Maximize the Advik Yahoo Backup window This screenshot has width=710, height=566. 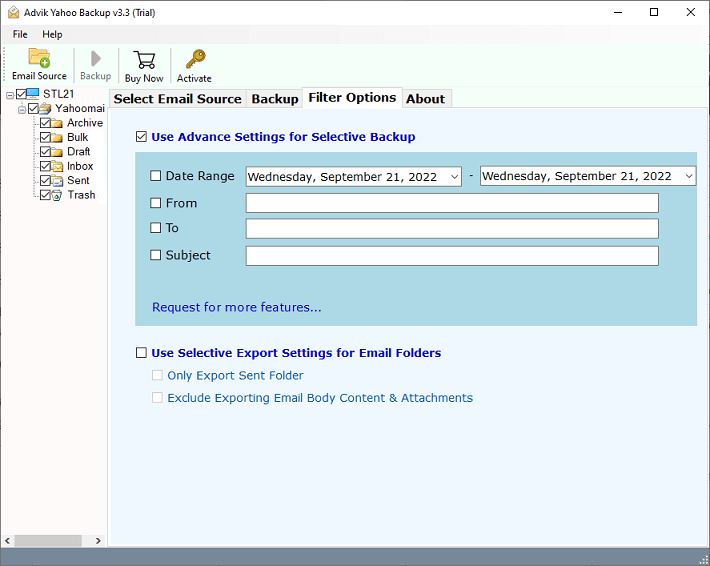tap(654, 12)
